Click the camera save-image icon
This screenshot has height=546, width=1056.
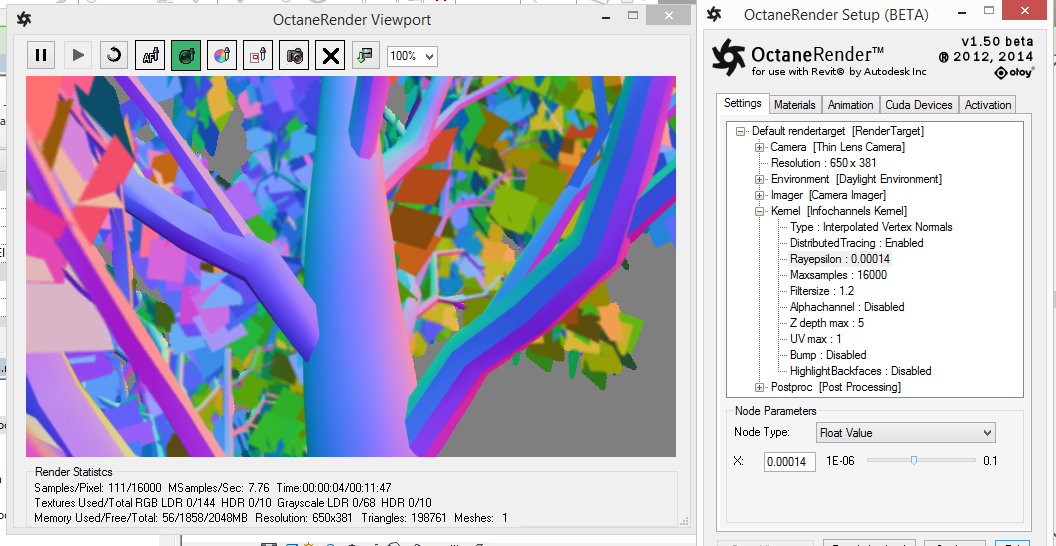pyautogui.click(x=294, y=55)
